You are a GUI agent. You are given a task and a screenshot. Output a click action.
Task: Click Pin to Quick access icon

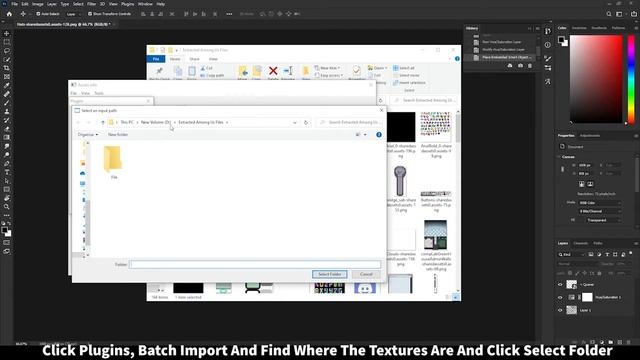[x=159, y=71]
